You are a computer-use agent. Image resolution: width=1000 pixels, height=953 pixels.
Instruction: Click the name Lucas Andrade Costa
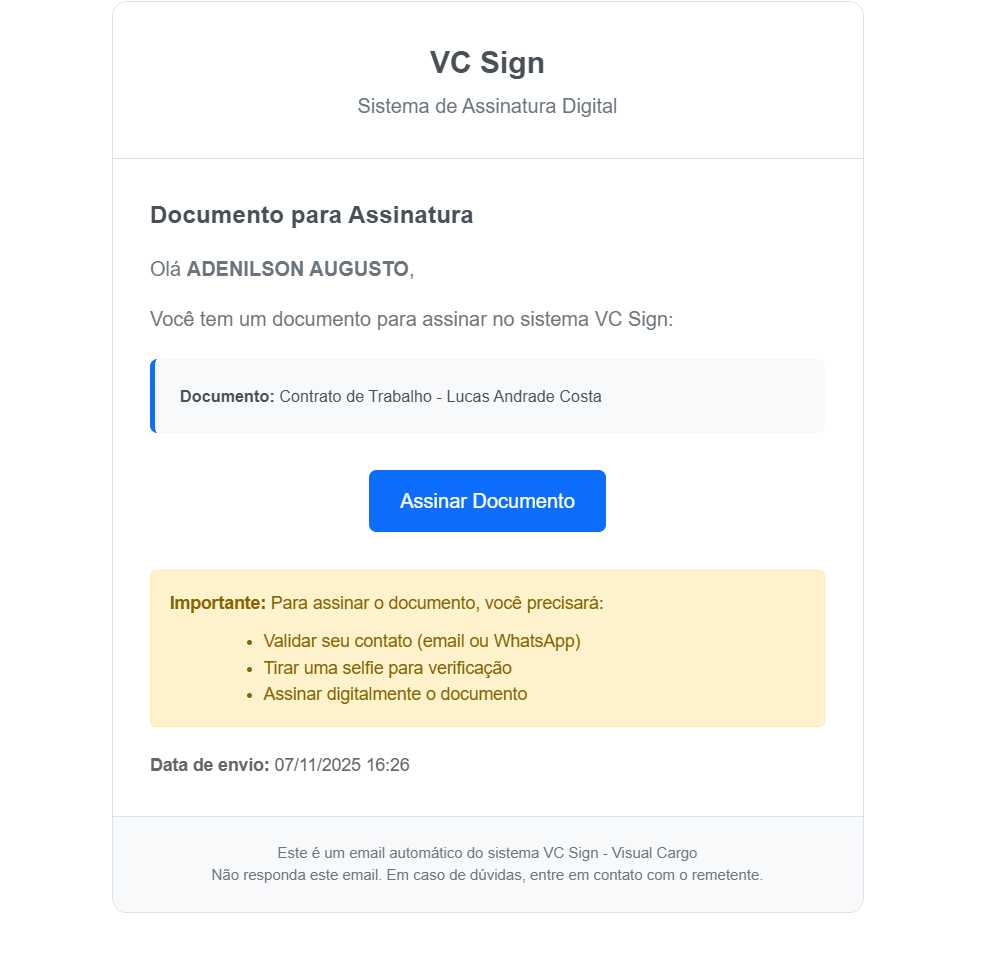click(x=524, y=396)
